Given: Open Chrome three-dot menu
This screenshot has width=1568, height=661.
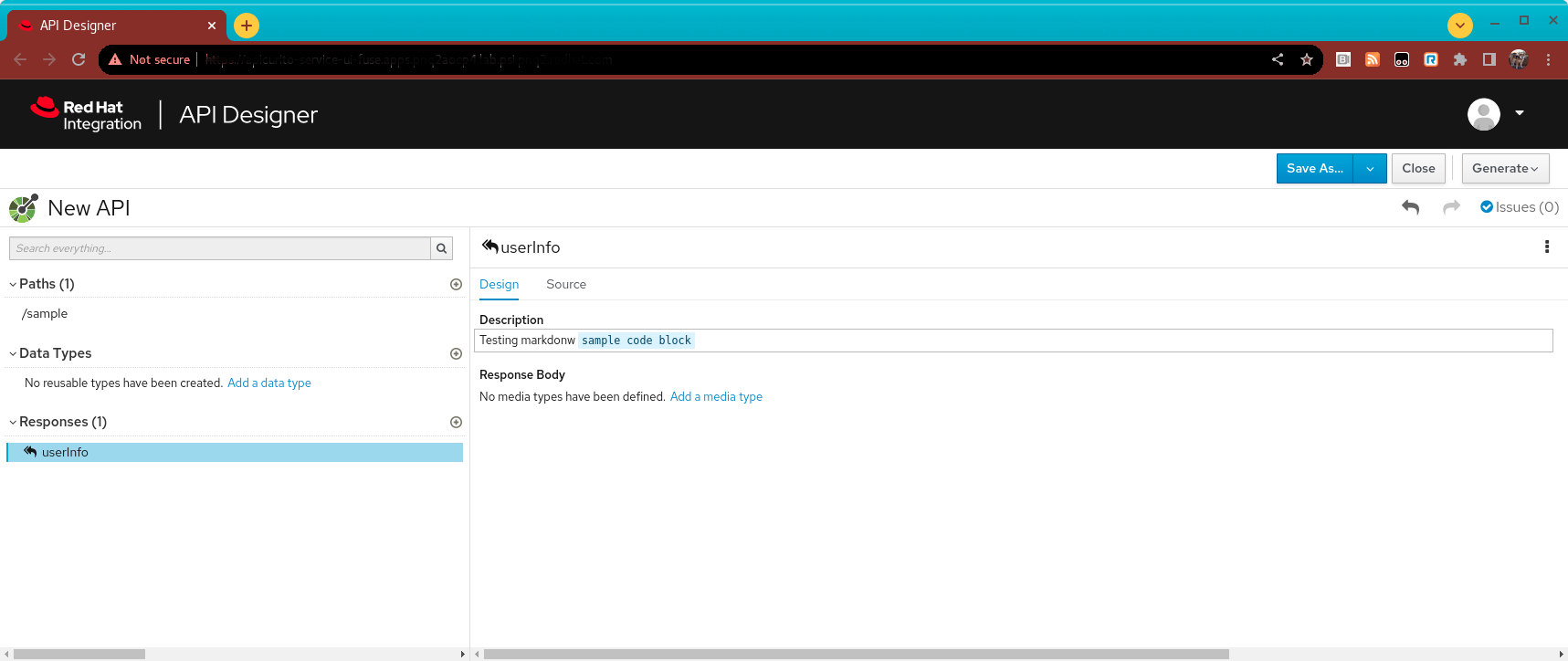Looking at the screenshot, I should click(1548, 59).
